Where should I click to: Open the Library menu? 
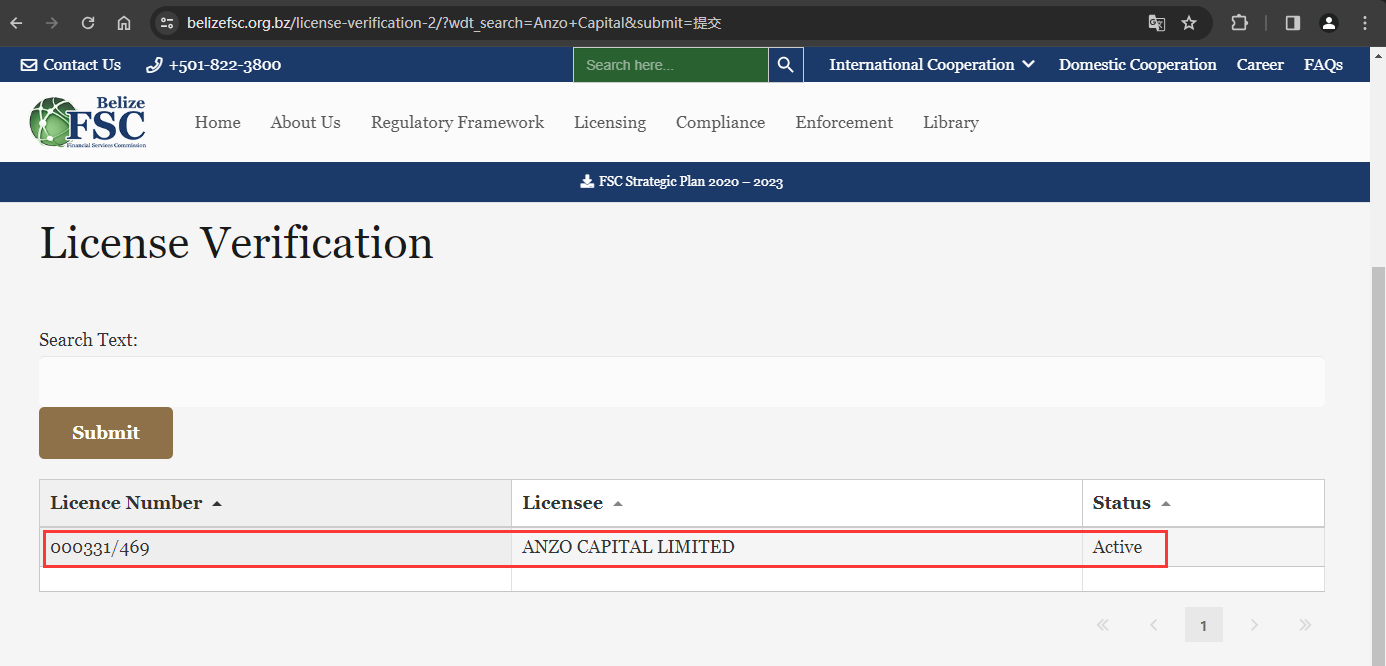[x=950, y=122]
